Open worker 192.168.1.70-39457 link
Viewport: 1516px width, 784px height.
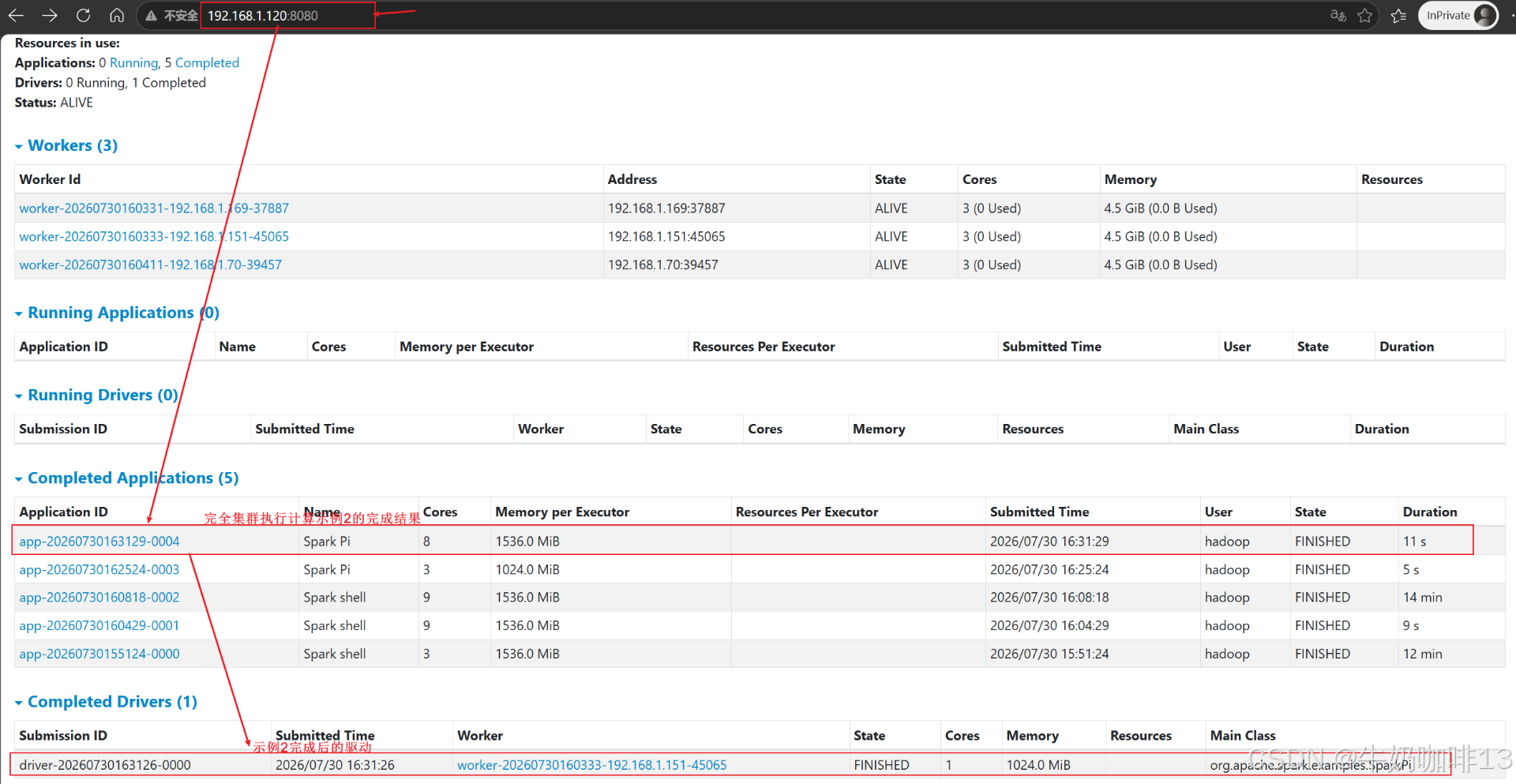[x=150, y=265]
